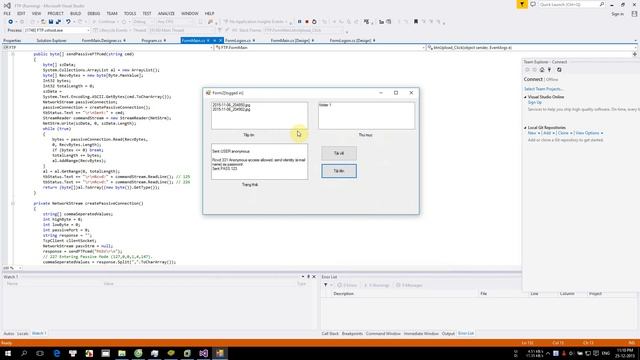Image resolution: width=640 pixels, height=360 pixels.
Task: Toggle the Errors filter in Error List
Action: coord(347,285)
